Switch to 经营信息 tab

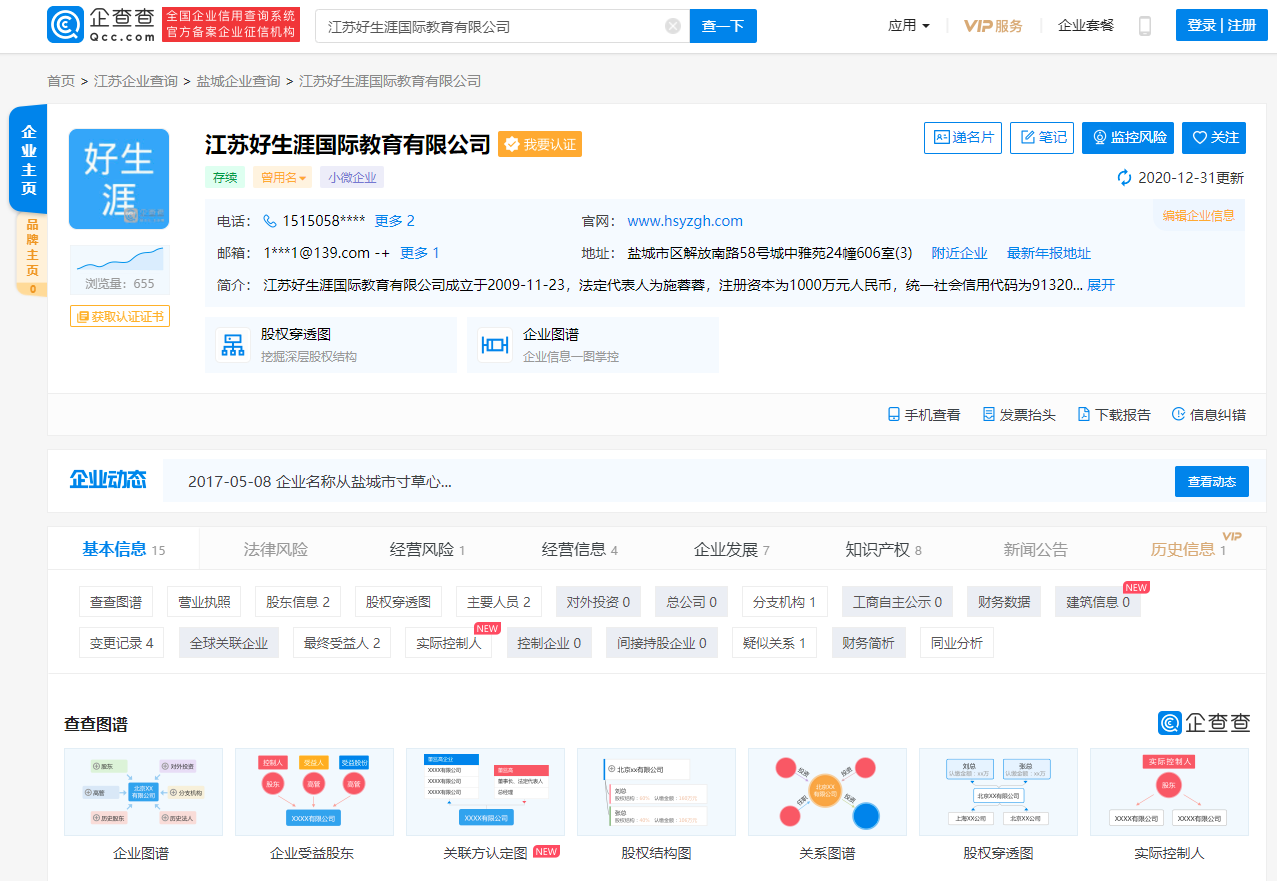coord(580,549)
